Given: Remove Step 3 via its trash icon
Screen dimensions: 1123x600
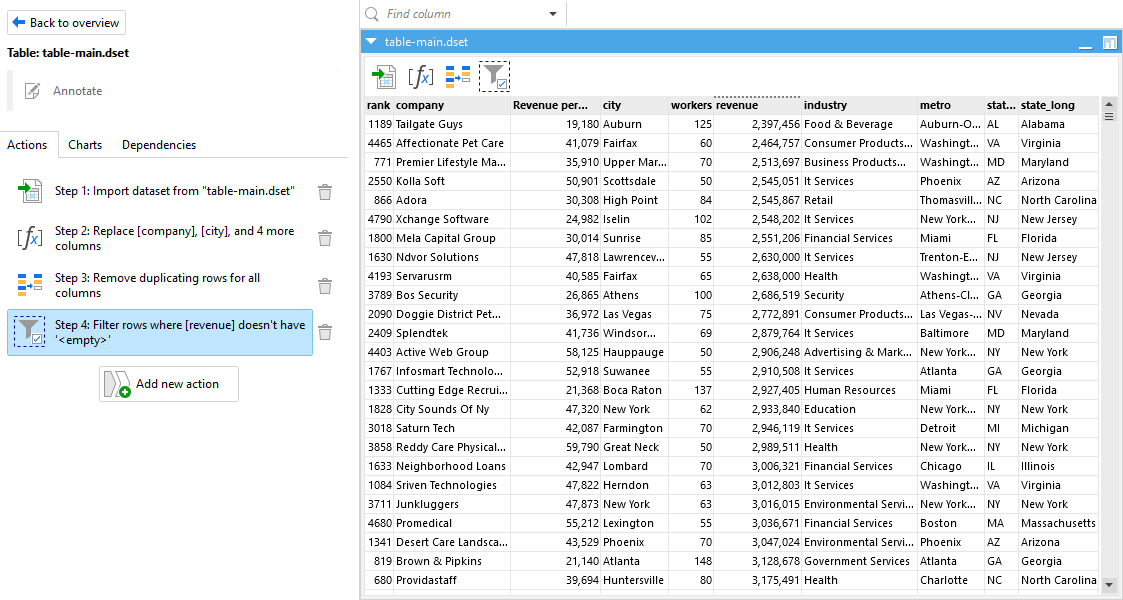Looking at the screenshot, I should 325,286.
